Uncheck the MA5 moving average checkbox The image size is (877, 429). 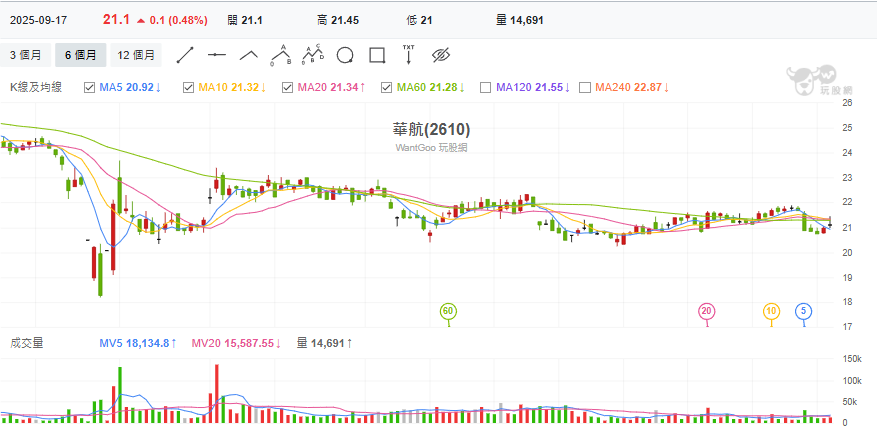(90, 88)
